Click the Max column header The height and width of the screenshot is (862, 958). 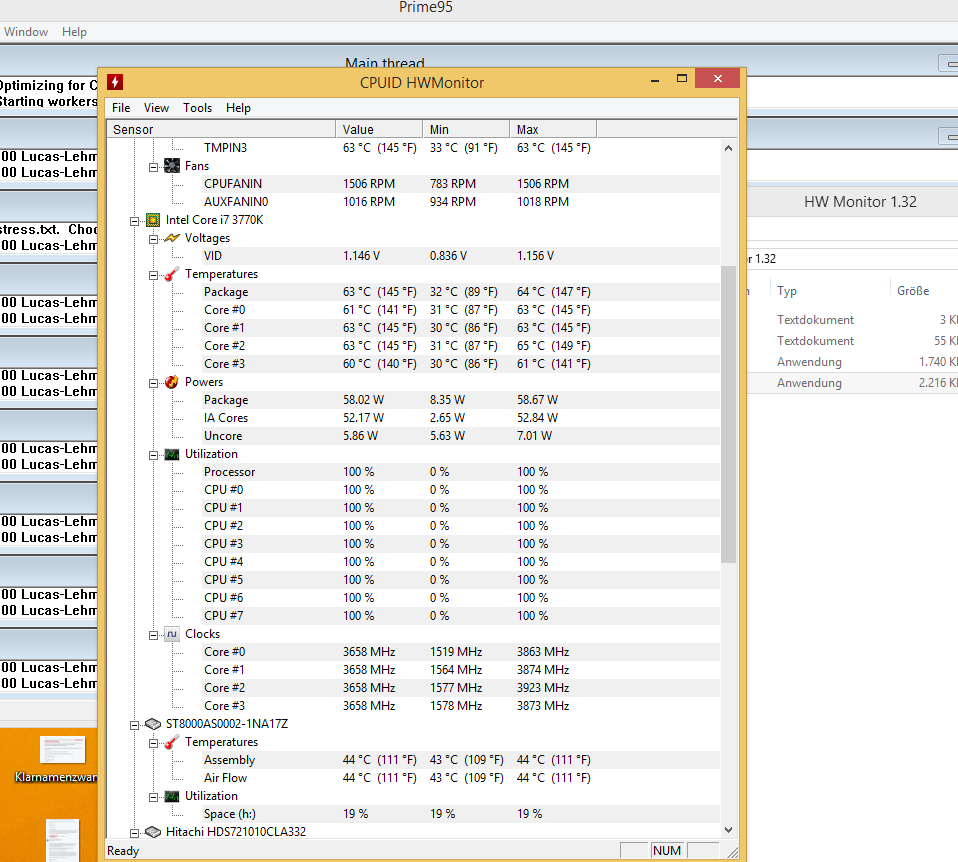click(x=553, y=130)
